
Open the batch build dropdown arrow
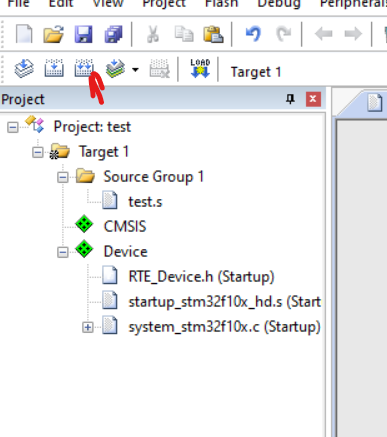135,70
